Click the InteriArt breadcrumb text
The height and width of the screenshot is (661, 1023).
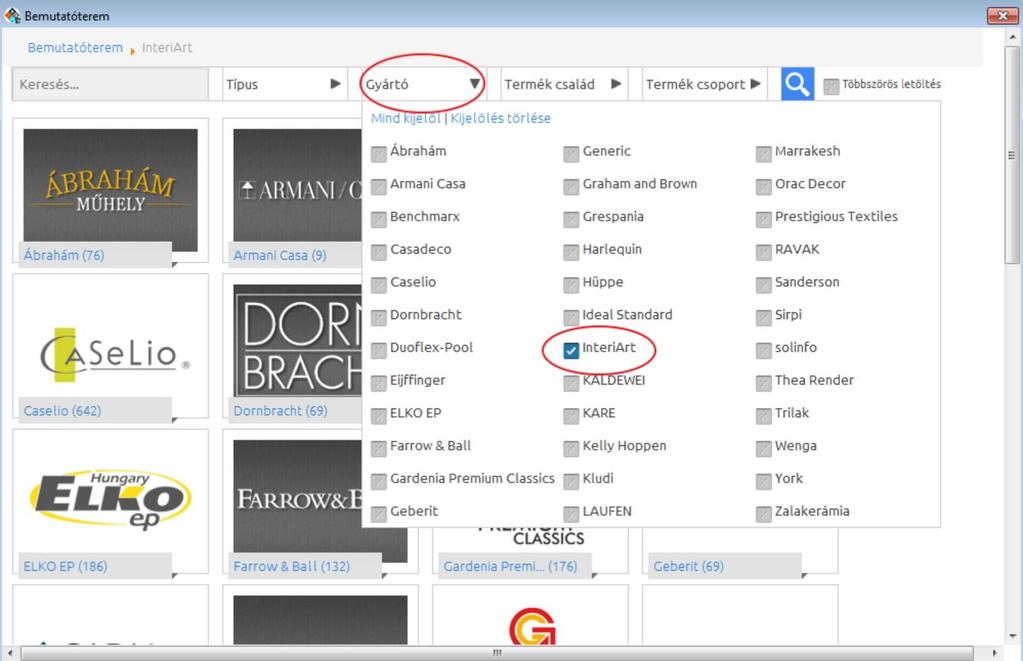[167, 48]
